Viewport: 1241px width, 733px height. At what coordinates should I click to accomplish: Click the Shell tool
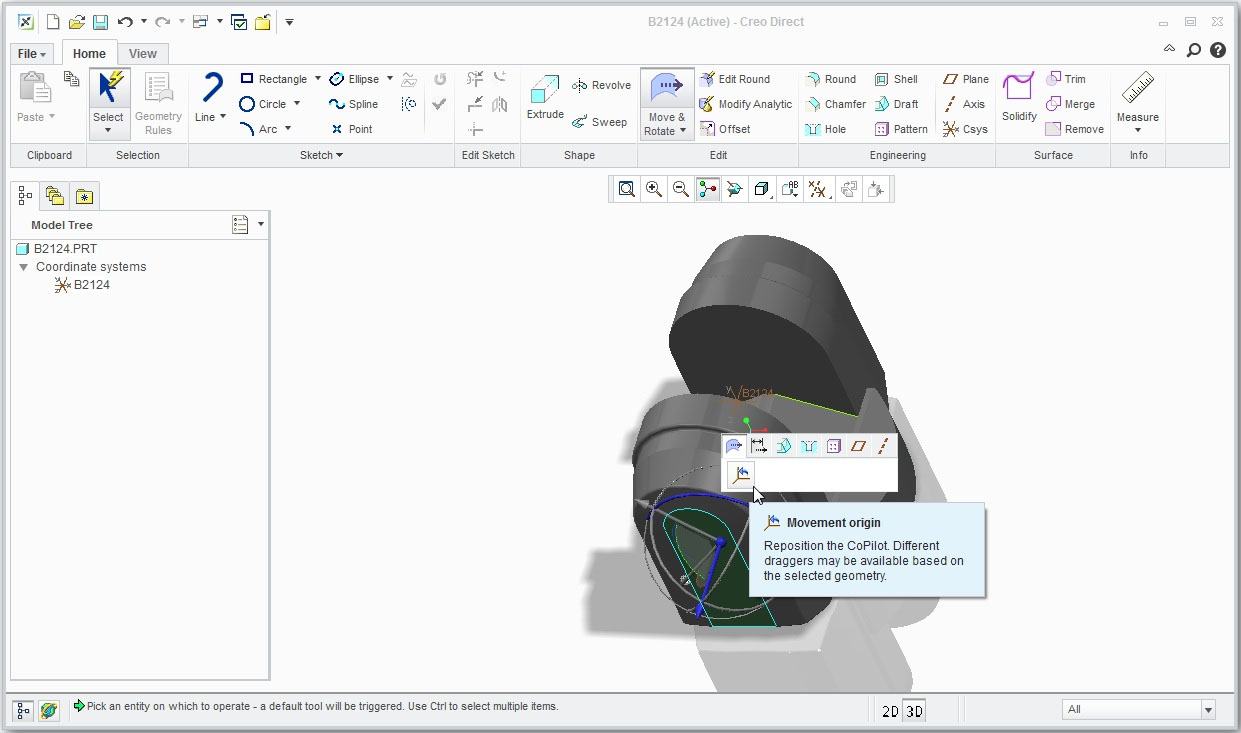[x=896, y=79]
